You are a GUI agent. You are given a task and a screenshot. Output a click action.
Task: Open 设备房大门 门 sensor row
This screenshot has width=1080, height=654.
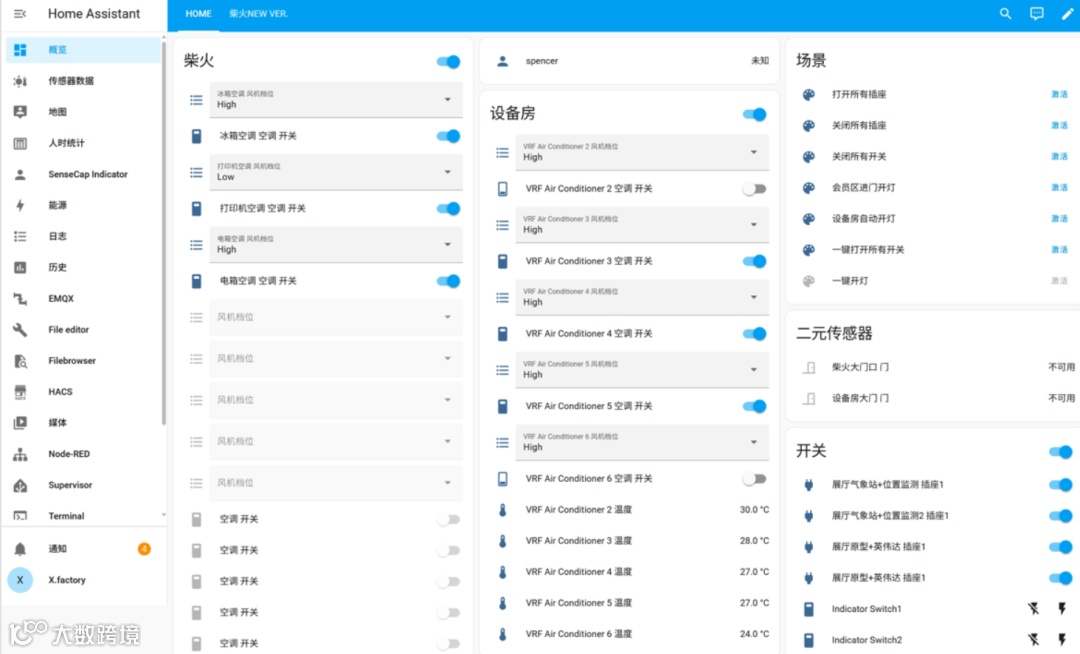pos(937,399)
